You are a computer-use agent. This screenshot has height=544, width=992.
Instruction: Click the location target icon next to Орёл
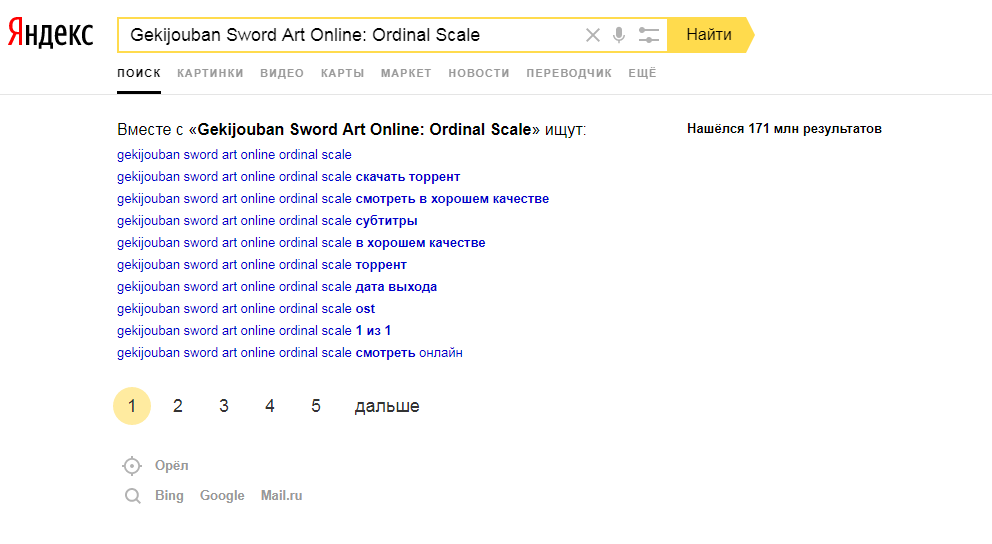click(x=132, y=466)
